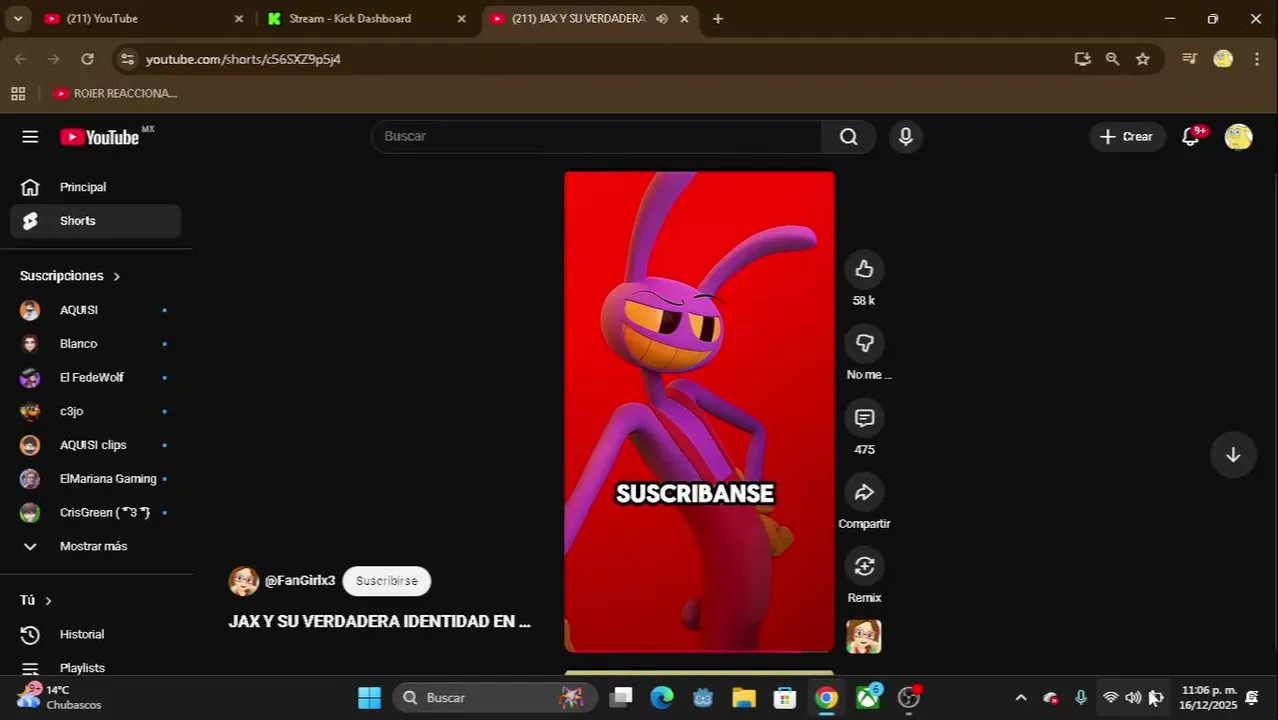Image resolution: width=1278 pixels, height=720 pixels.
Task: Open File Explorer from the taskbar
Action: pos(744,698)
